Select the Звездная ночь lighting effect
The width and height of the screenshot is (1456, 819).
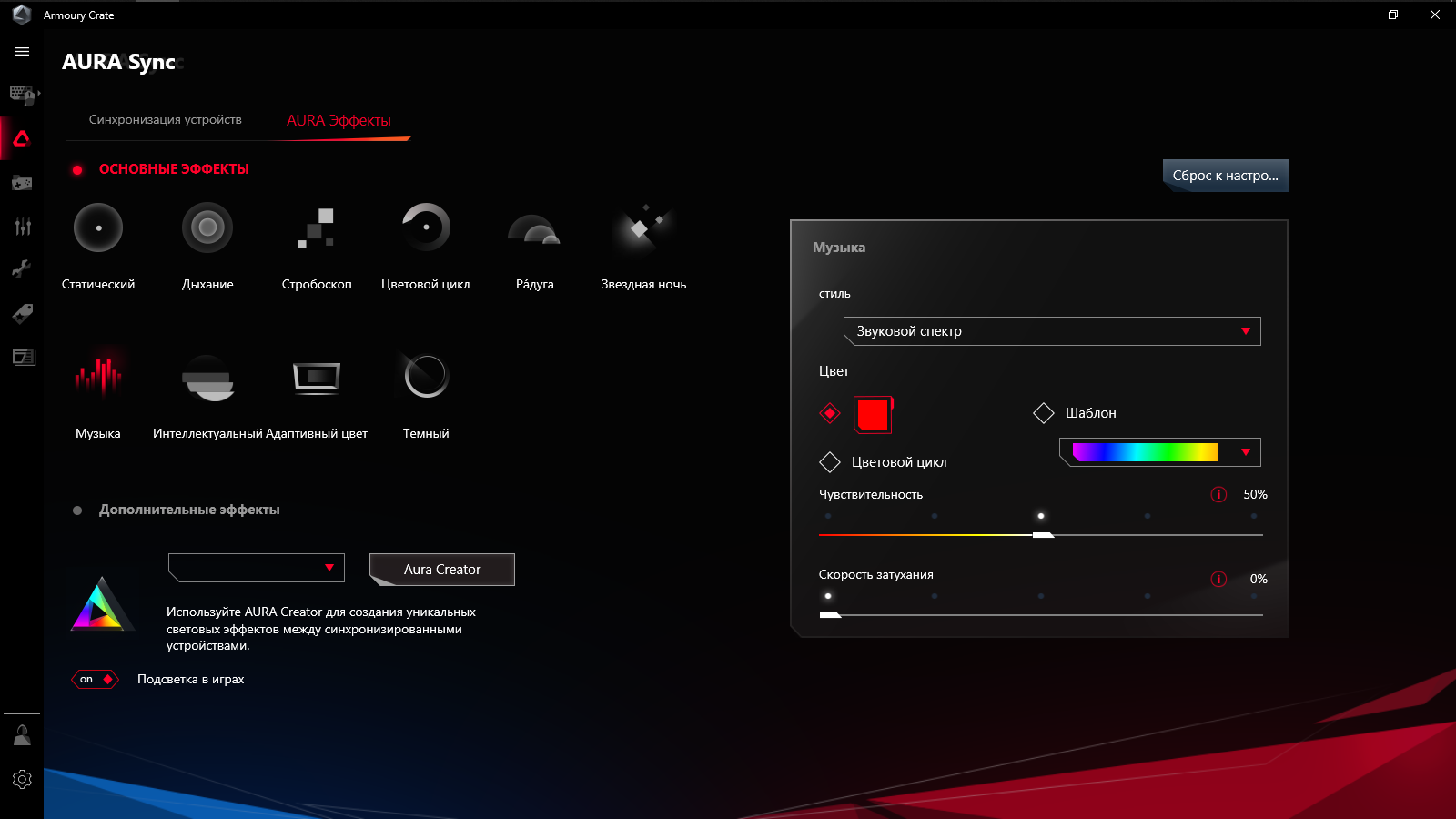click(x=644, y=227)
